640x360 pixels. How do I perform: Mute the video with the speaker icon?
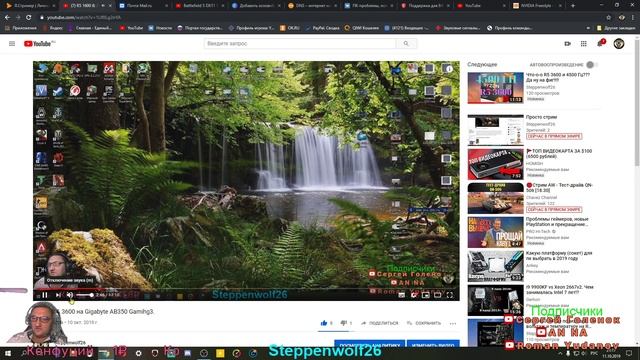click(x=70, y=295)
